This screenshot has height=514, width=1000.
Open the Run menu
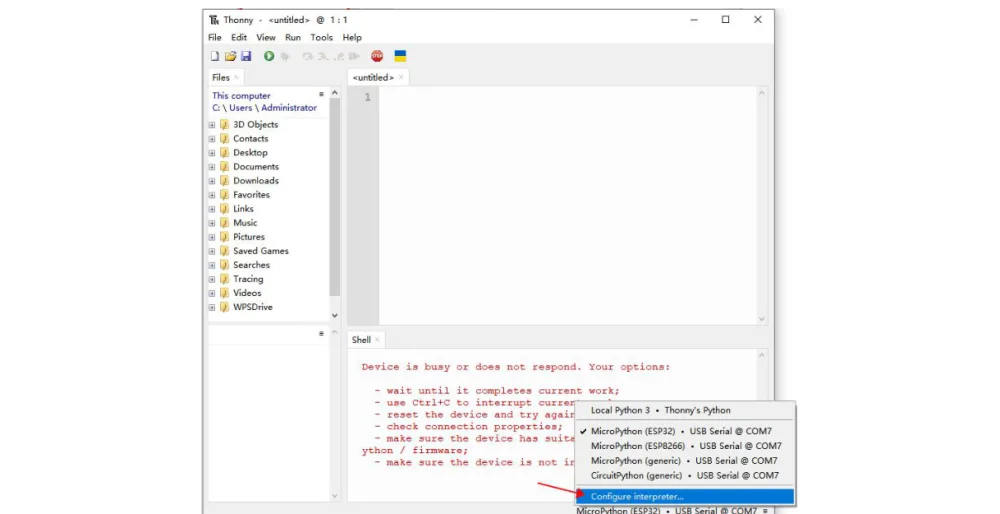click(x=293, y=38)
